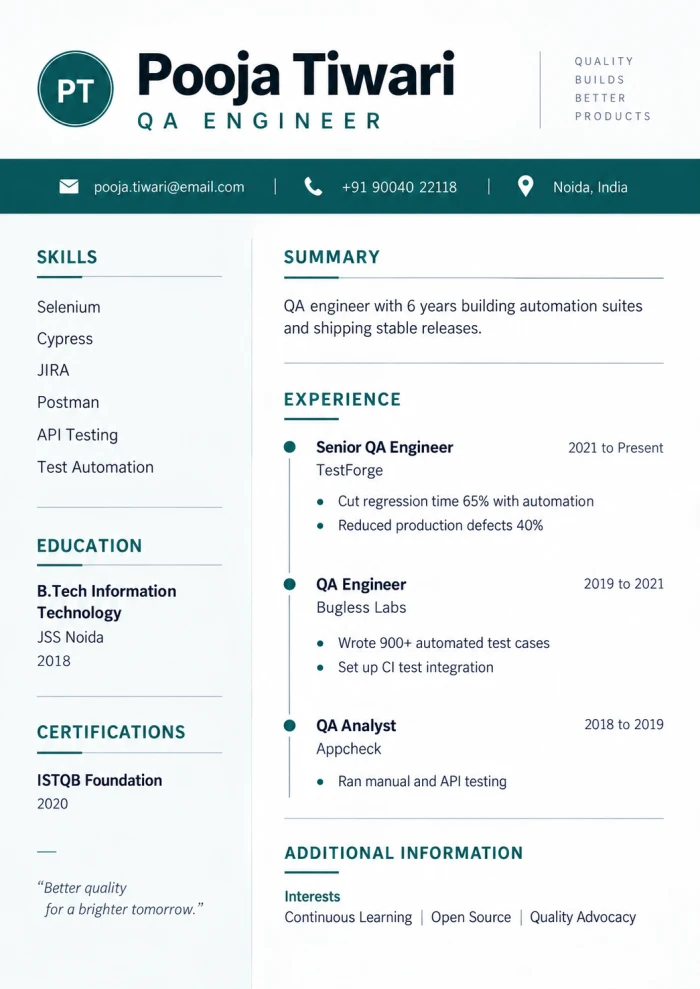
Task: Click the Bugless Labs timeline dot
Action: coord(290,584)
